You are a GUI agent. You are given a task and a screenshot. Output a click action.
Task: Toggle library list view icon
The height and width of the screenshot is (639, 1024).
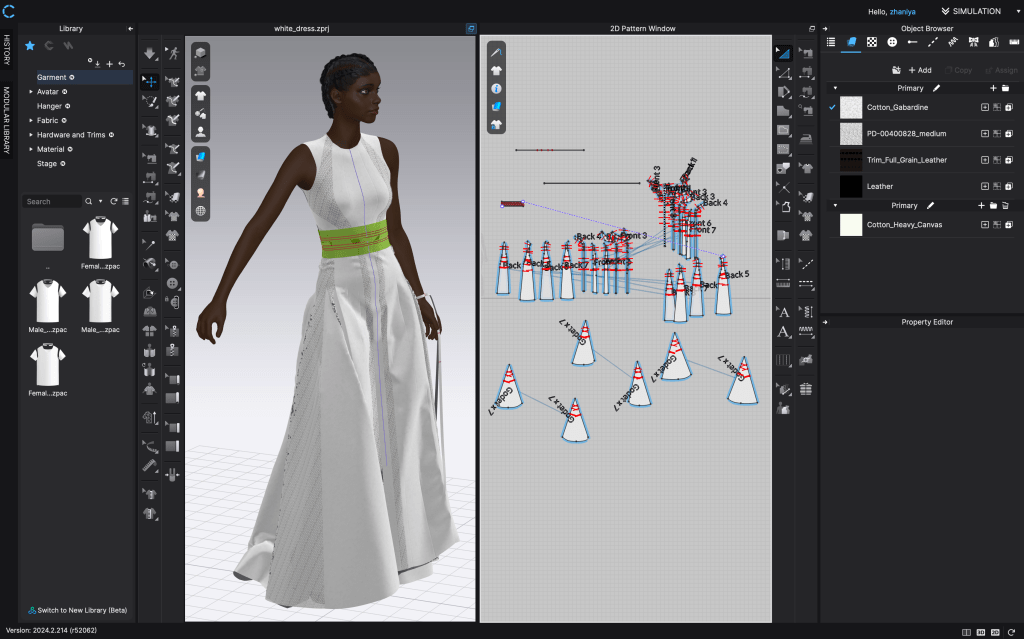pyautogui.click(x=125, y=201)
